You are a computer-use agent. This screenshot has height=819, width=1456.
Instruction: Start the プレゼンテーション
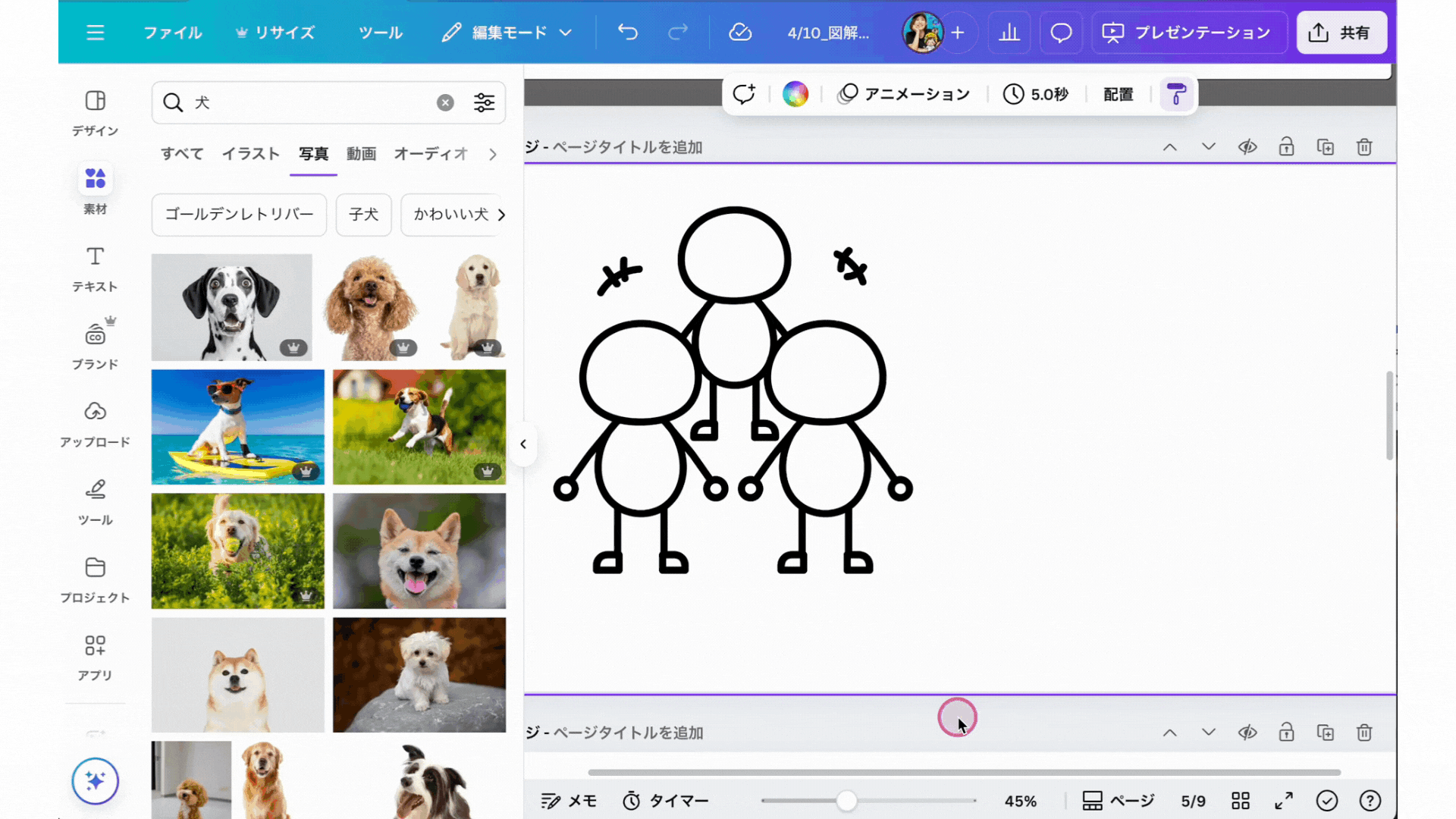tap(1188, 33)
